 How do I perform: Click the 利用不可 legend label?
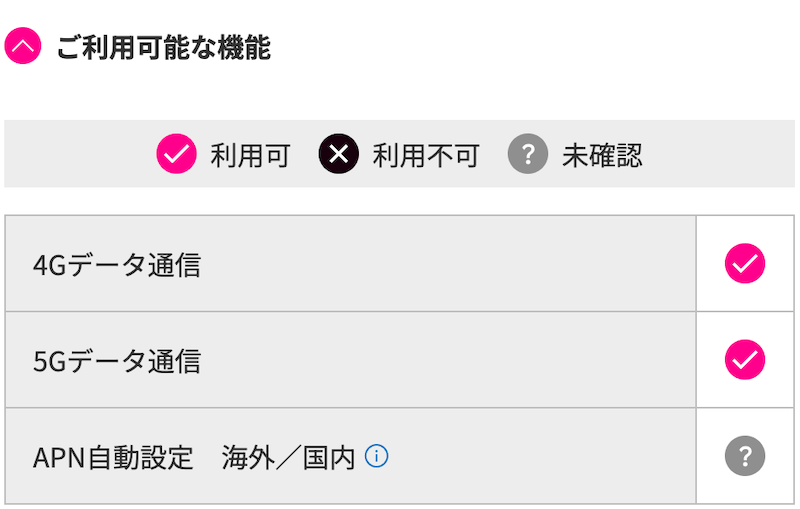[426, 156]
